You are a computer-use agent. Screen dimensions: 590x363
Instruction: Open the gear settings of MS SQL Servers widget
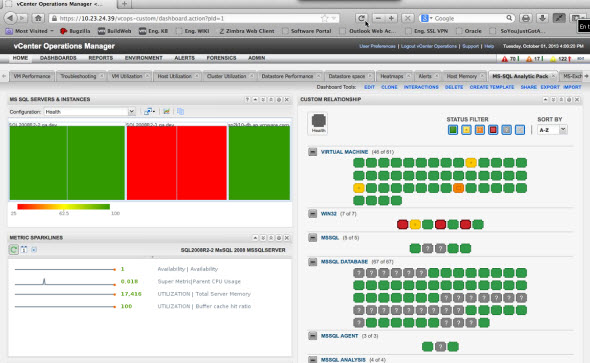pos(279,100)
